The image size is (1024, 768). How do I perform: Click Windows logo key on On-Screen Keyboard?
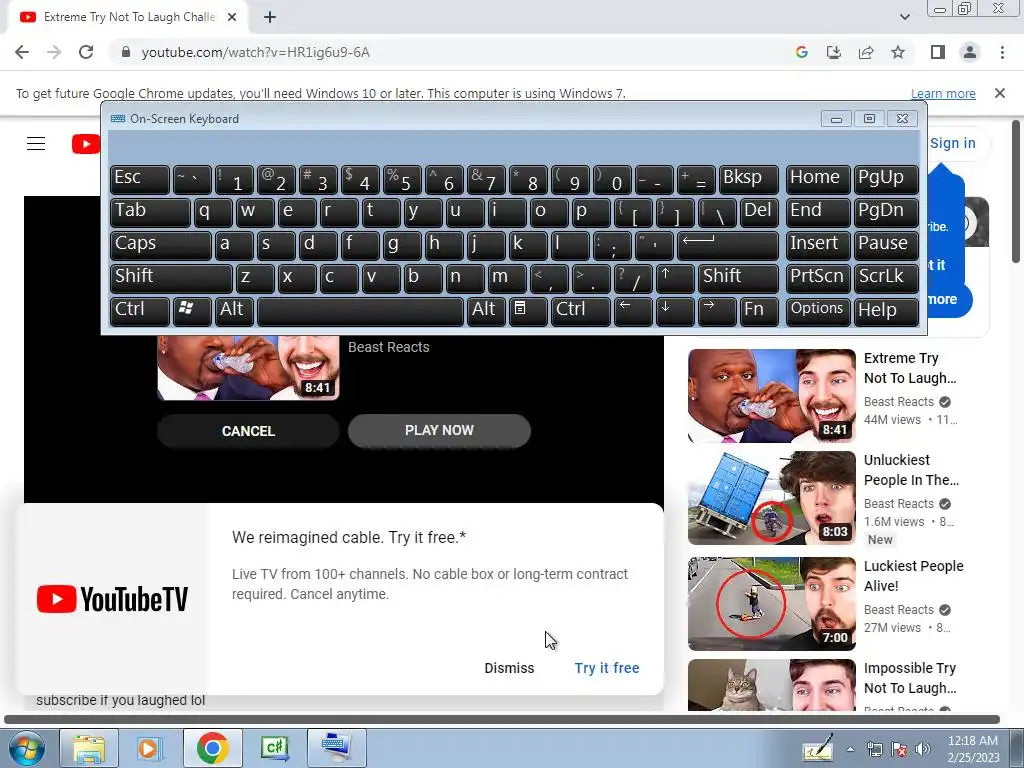click(x=192, y=311)
